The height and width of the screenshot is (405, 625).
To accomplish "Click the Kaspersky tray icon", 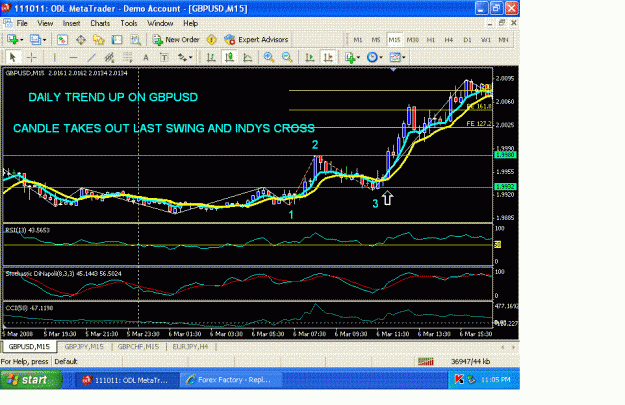I will [x=459, y=379].
